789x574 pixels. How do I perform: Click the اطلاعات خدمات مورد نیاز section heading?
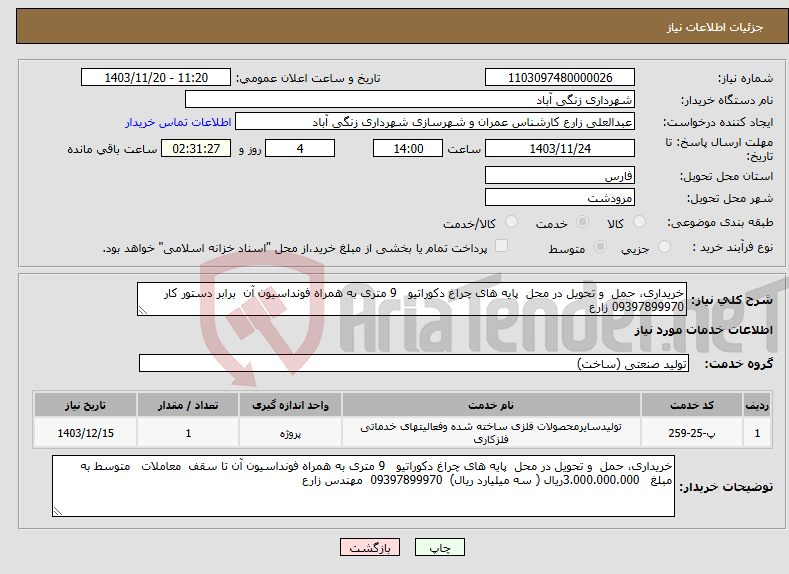click(703, 330)
